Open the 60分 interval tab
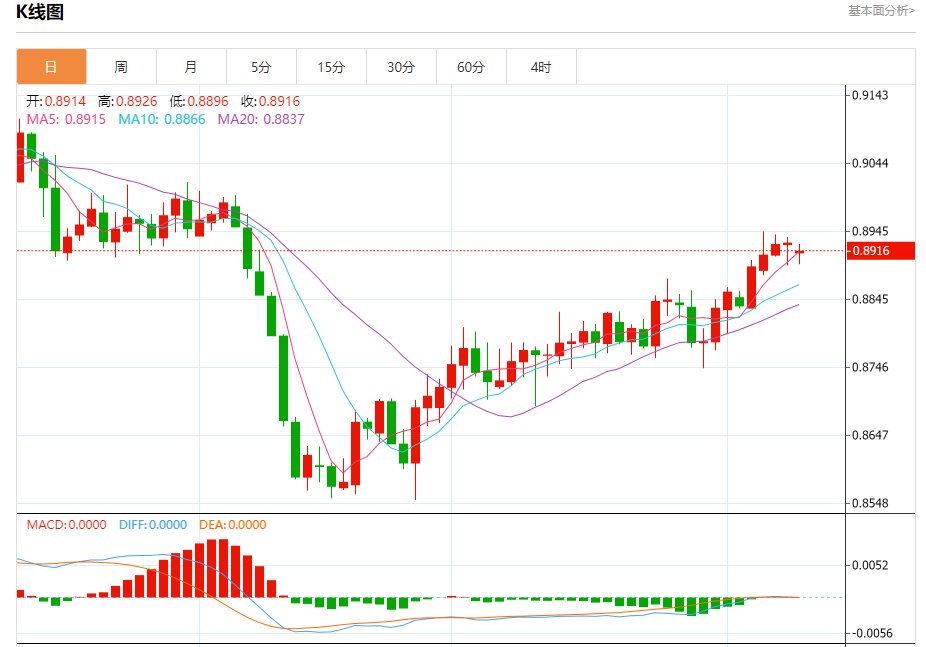The image size is (926, 647). point(471,67)
